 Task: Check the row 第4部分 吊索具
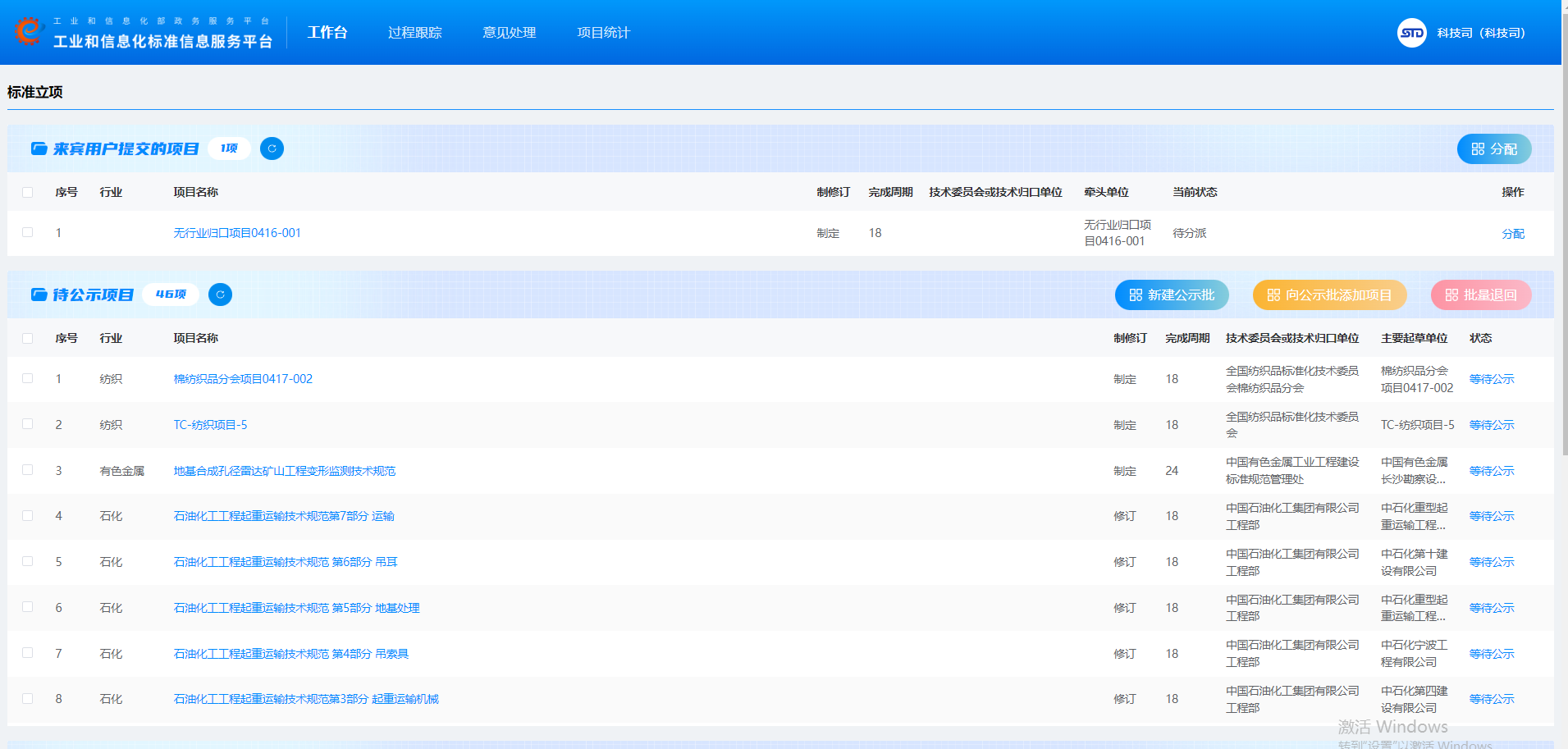tap(28, 654)
